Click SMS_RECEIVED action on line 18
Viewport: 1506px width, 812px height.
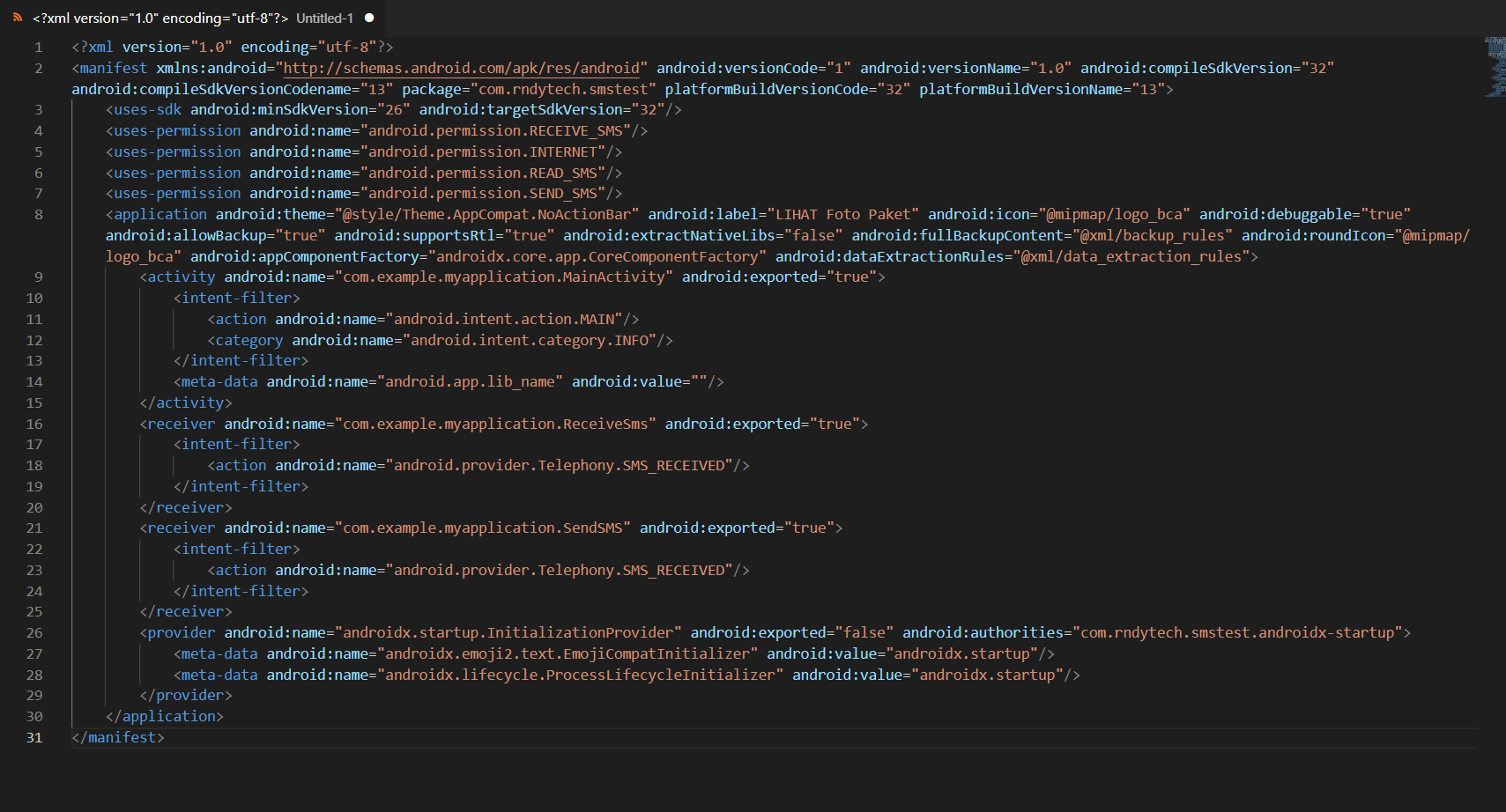[x=560, y=465]
